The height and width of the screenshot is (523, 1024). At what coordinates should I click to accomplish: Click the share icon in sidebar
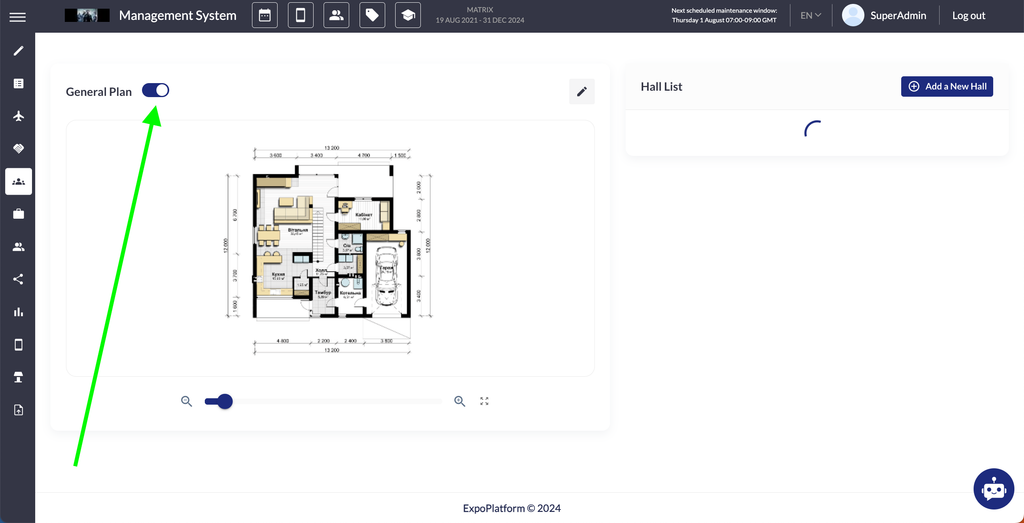pos(18,279)
